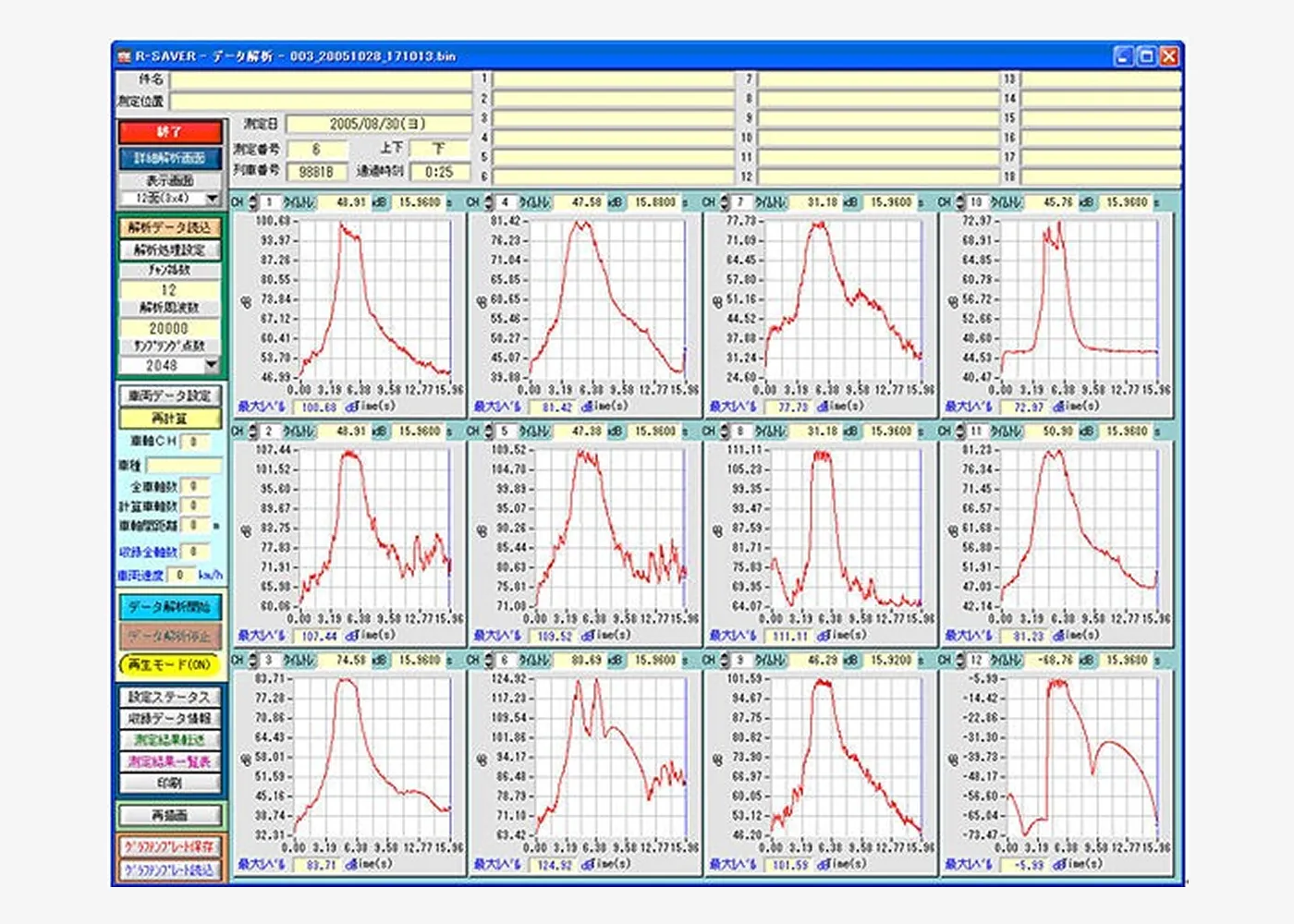The image size is (1294, 924).
Task: Open the blue 詳細解析画面 detailed analysis screen
Action: point(169,158)
